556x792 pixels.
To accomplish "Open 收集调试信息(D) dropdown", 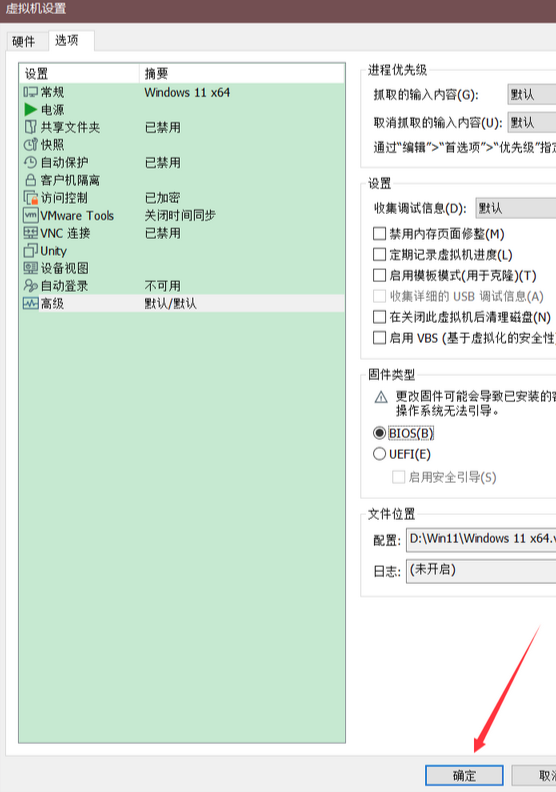I will (516, 208).
